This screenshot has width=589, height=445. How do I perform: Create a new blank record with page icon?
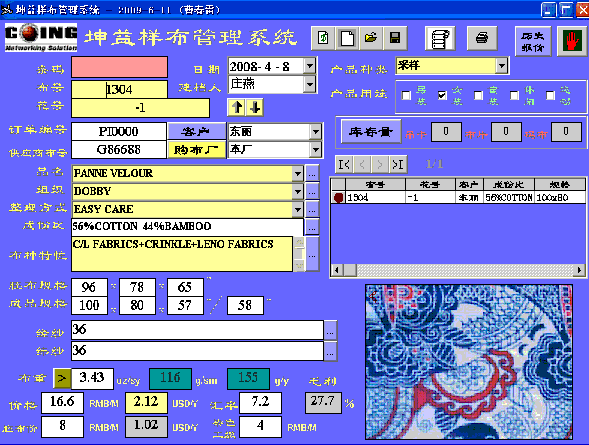tap(347, 38)
